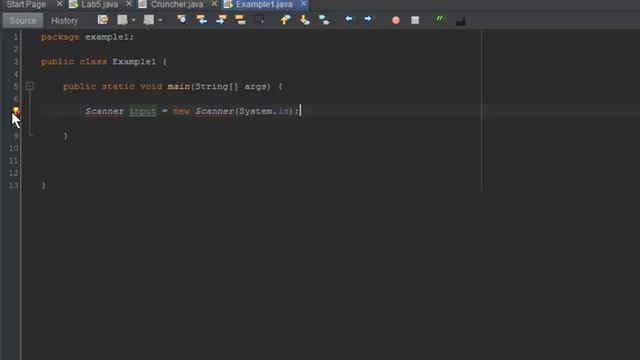
Task: Click the Forward navigation icon in editor toolbar
Action: 149,20
